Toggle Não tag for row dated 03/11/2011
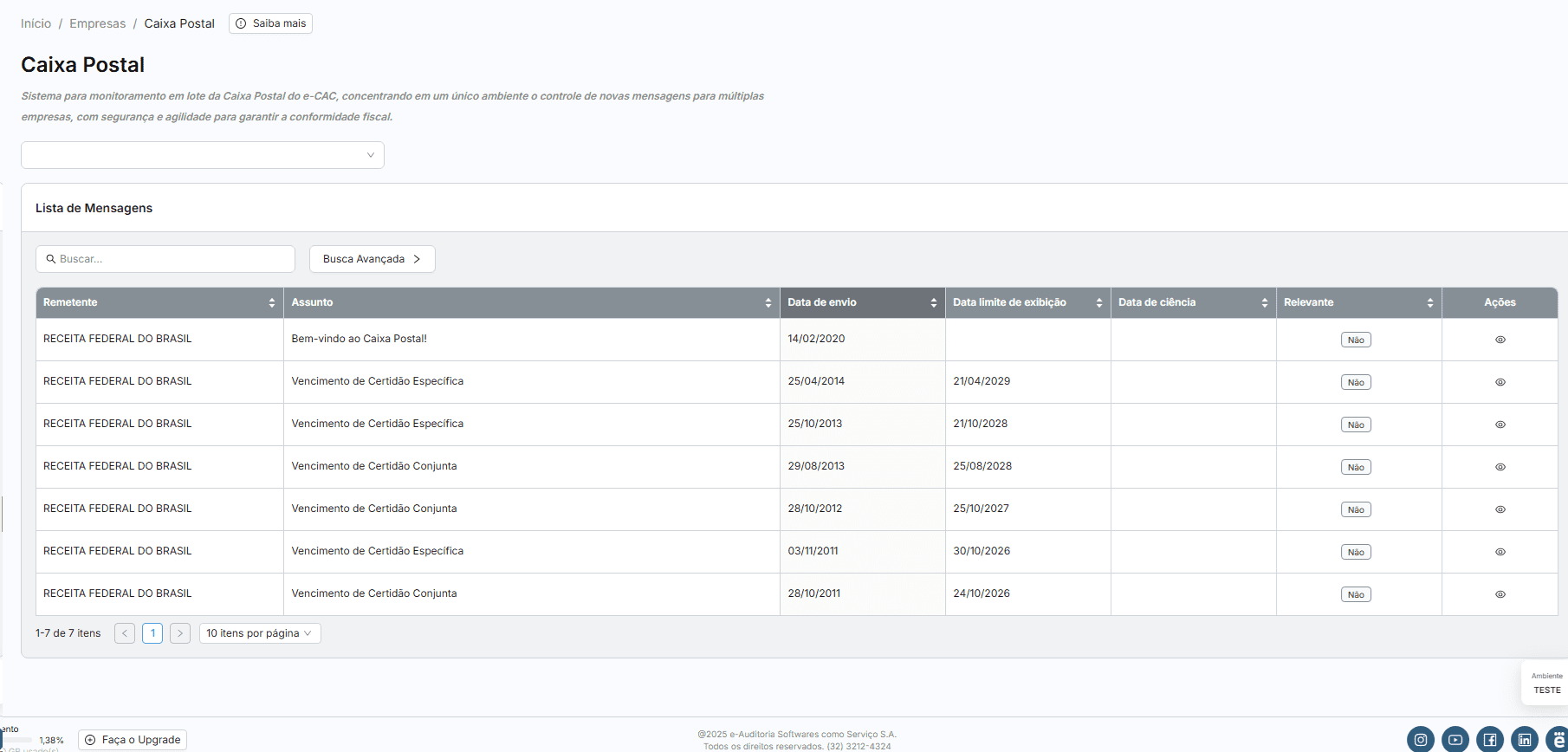 coord(1356,552)
